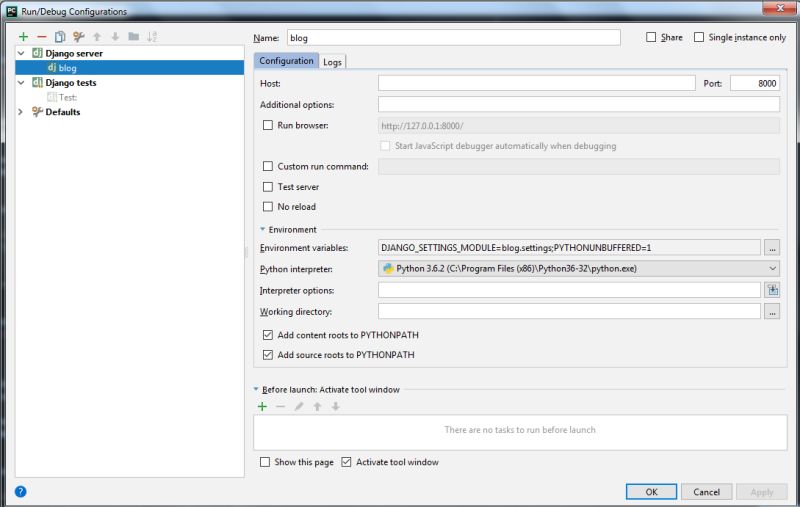The width and height of the screenshot is (800, 507).
Task: Move the configuration up in the left toolbar
Action: 97,37
